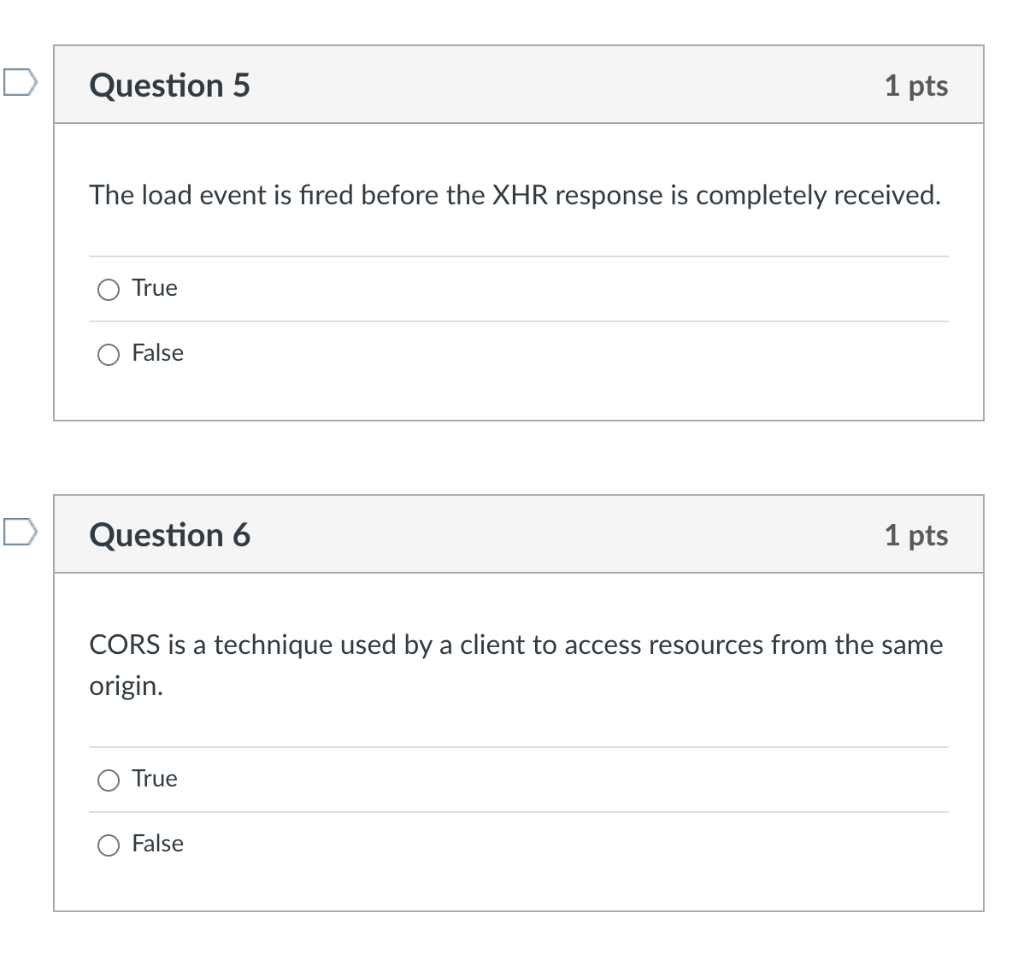Image resolution: width=1024 pixels, height=954 pixels.
Task: Click the word "origin." in Question 6
Action: [126, 687]
